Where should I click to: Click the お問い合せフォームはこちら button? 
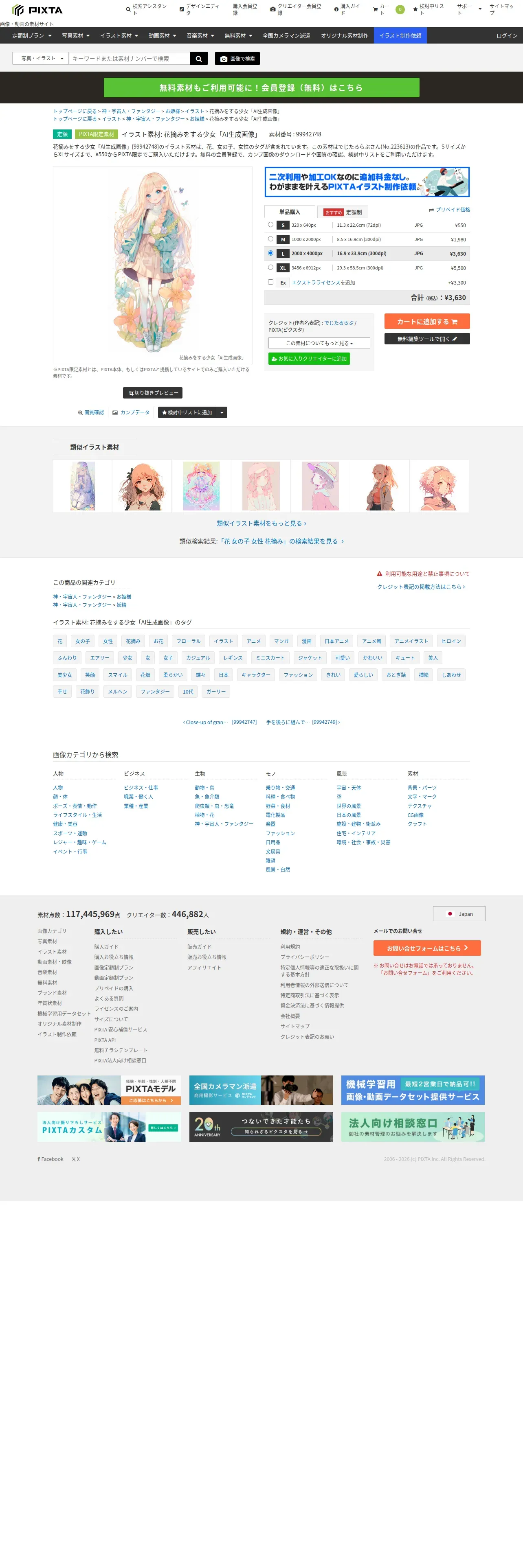[427, 948]
